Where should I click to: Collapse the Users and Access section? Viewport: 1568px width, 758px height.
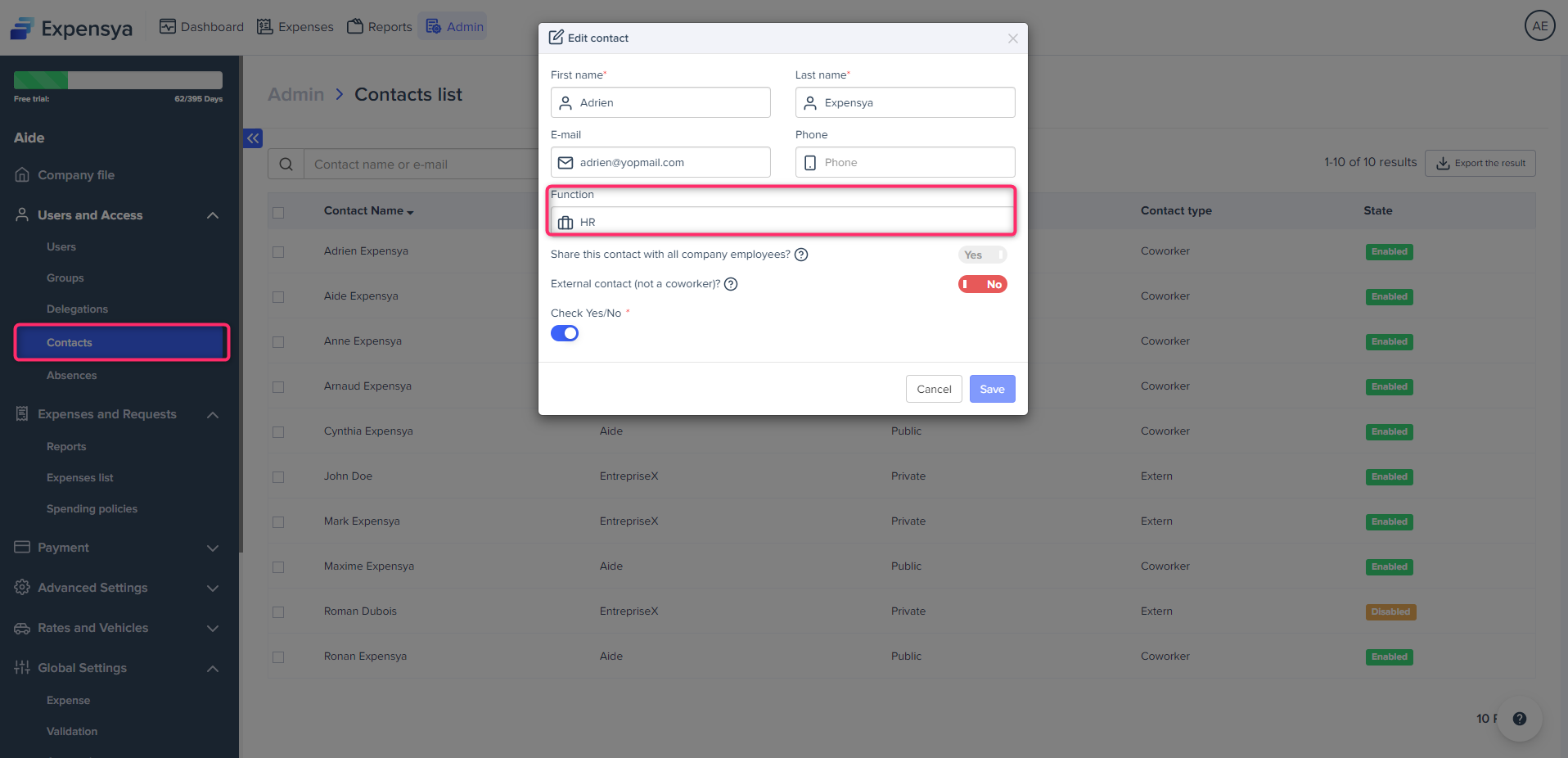(213, 215)
